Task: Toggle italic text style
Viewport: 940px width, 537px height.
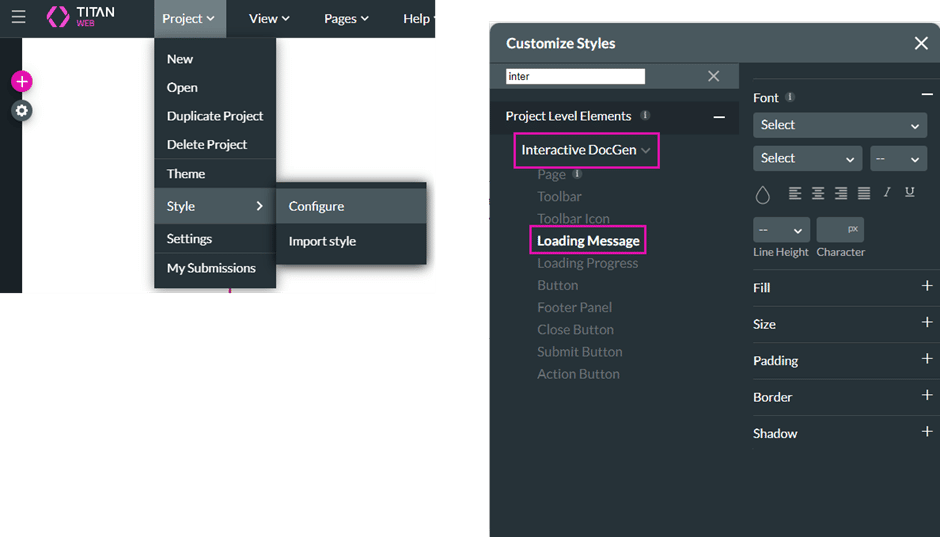Action: tap(887, 193)
